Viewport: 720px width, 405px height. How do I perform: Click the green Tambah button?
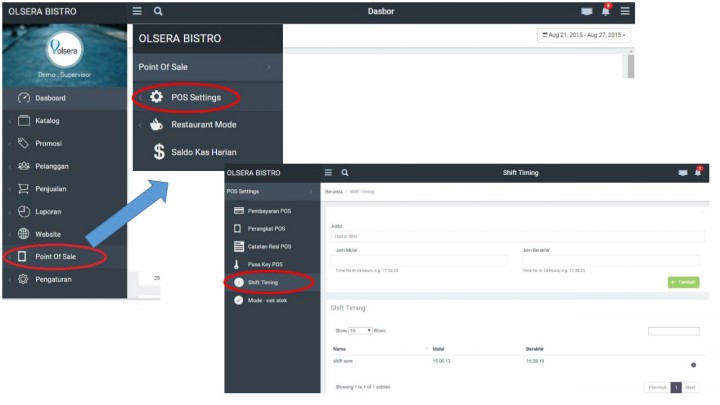tap(683, 283)
